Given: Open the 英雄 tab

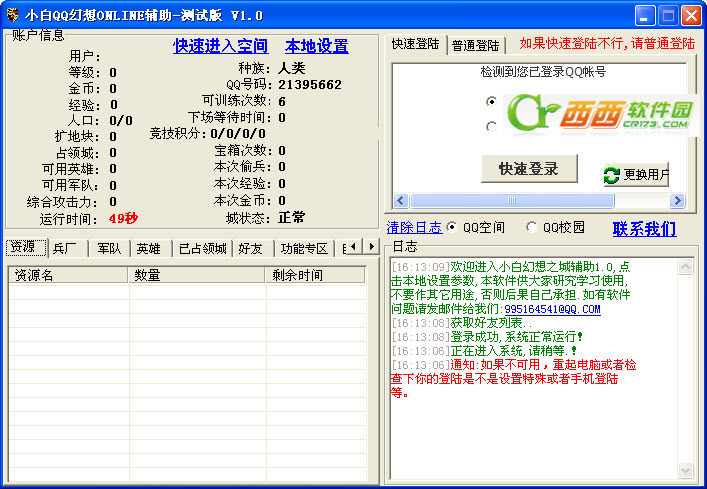Looking at the screenshot, I should click(151, 248).
